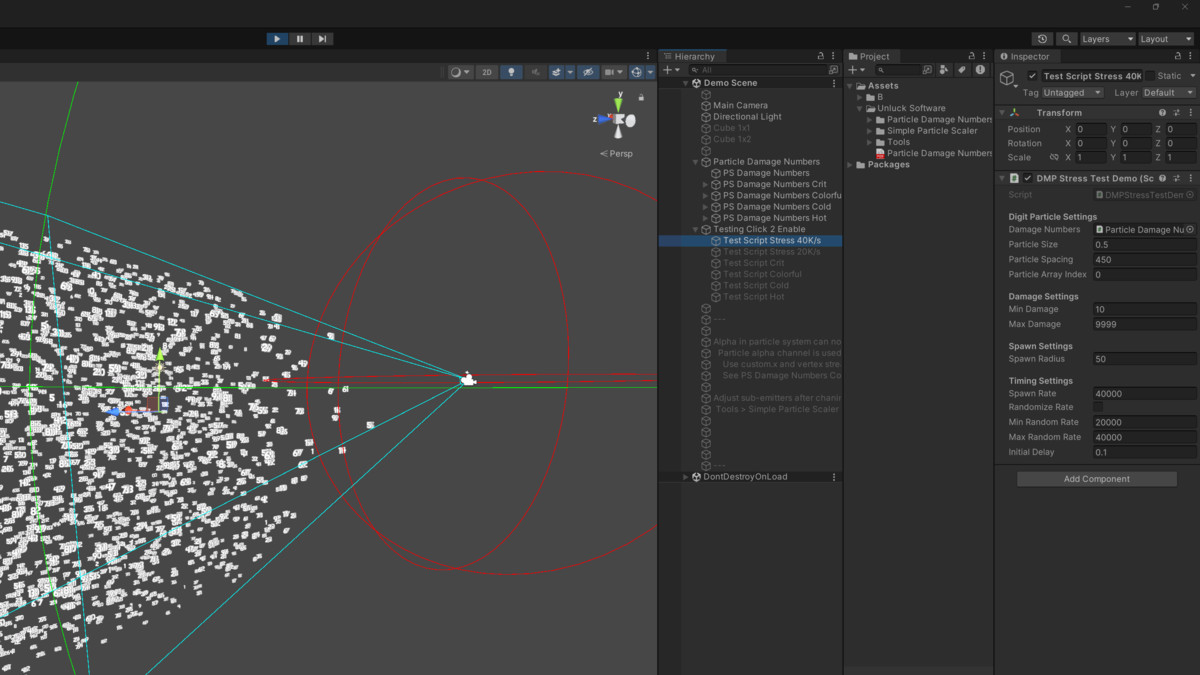Select PS Damage Numbers Crit in hierarchy
Image resolution: width=1200 pixels, height=675 pixels.
click(774, 184)
